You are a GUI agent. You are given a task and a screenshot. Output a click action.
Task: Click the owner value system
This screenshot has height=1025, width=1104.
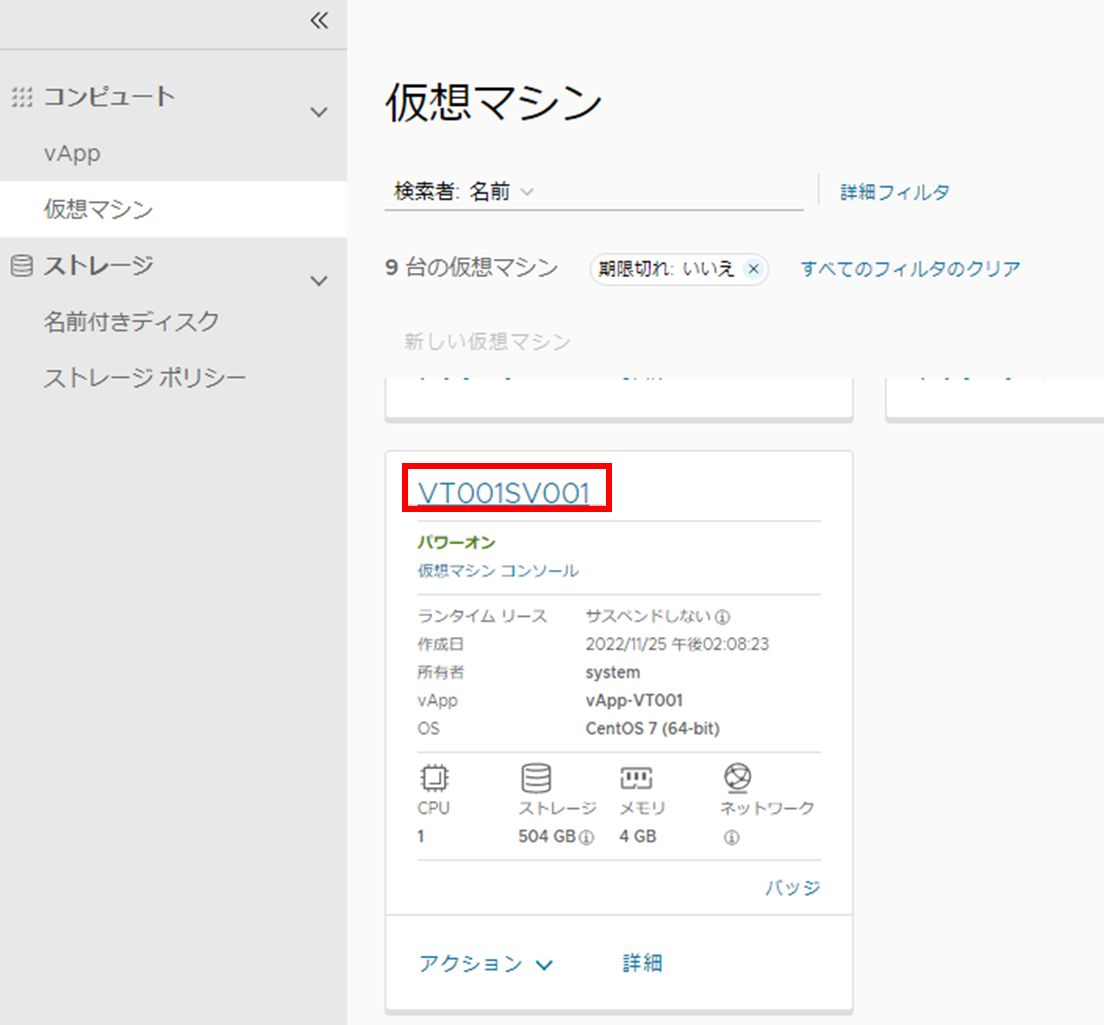(613, 672)
